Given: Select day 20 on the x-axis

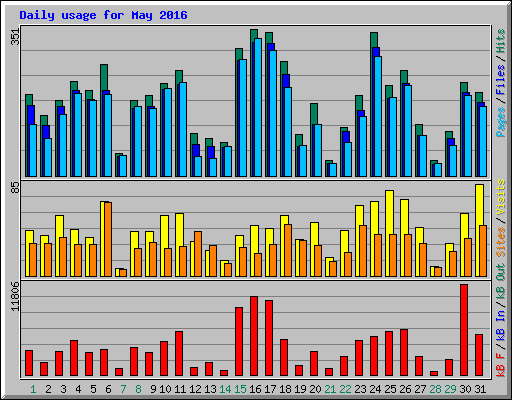Looking at the screenshot, I should coord(315,389).
